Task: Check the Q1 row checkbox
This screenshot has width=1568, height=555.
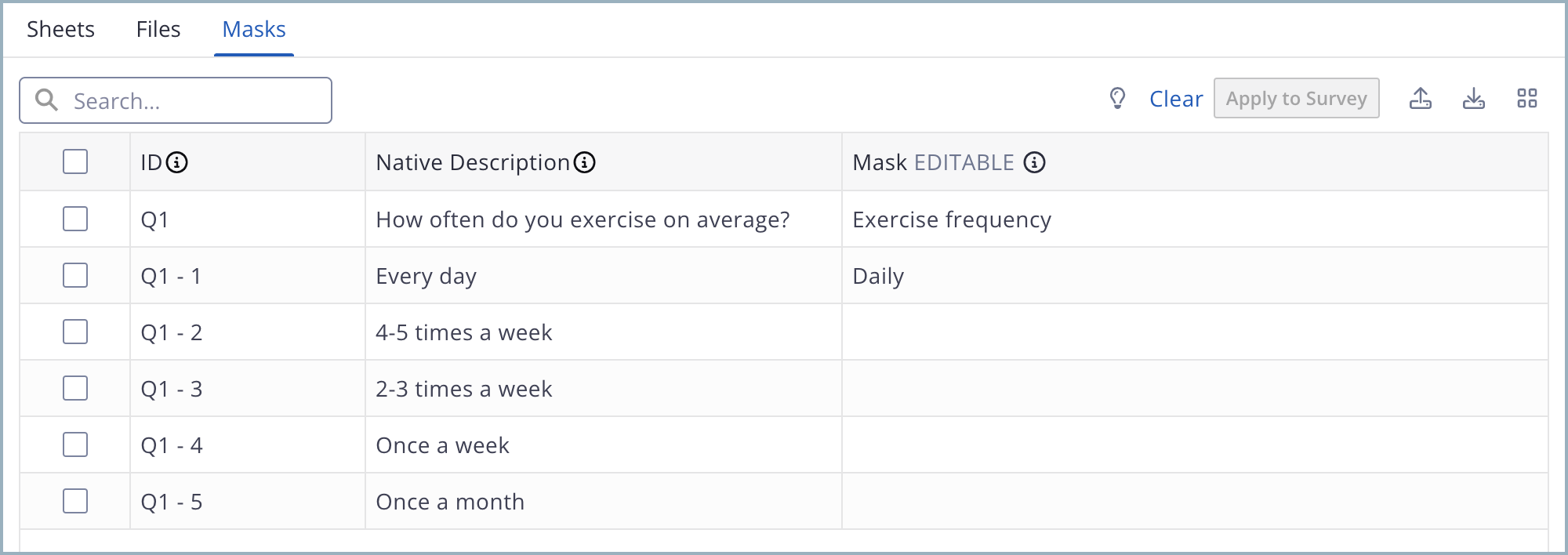Action: 75,219
